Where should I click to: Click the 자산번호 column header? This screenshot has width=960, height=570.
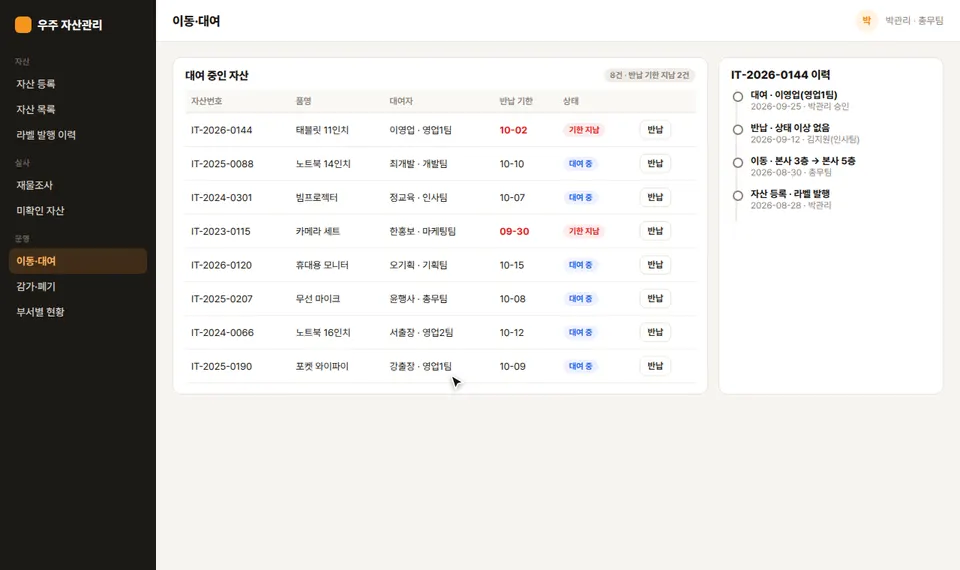tap(206, 101)
